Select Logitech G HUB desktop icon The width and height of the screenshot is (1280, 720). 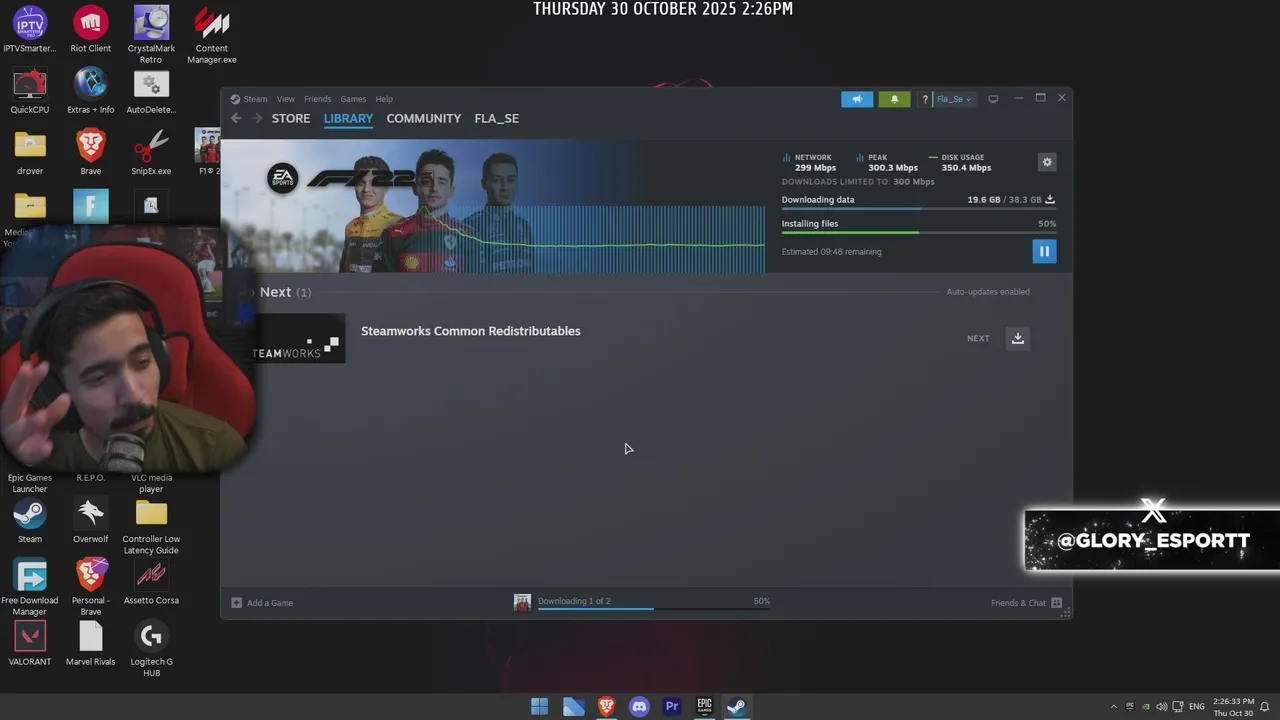[x=151, y=648]
